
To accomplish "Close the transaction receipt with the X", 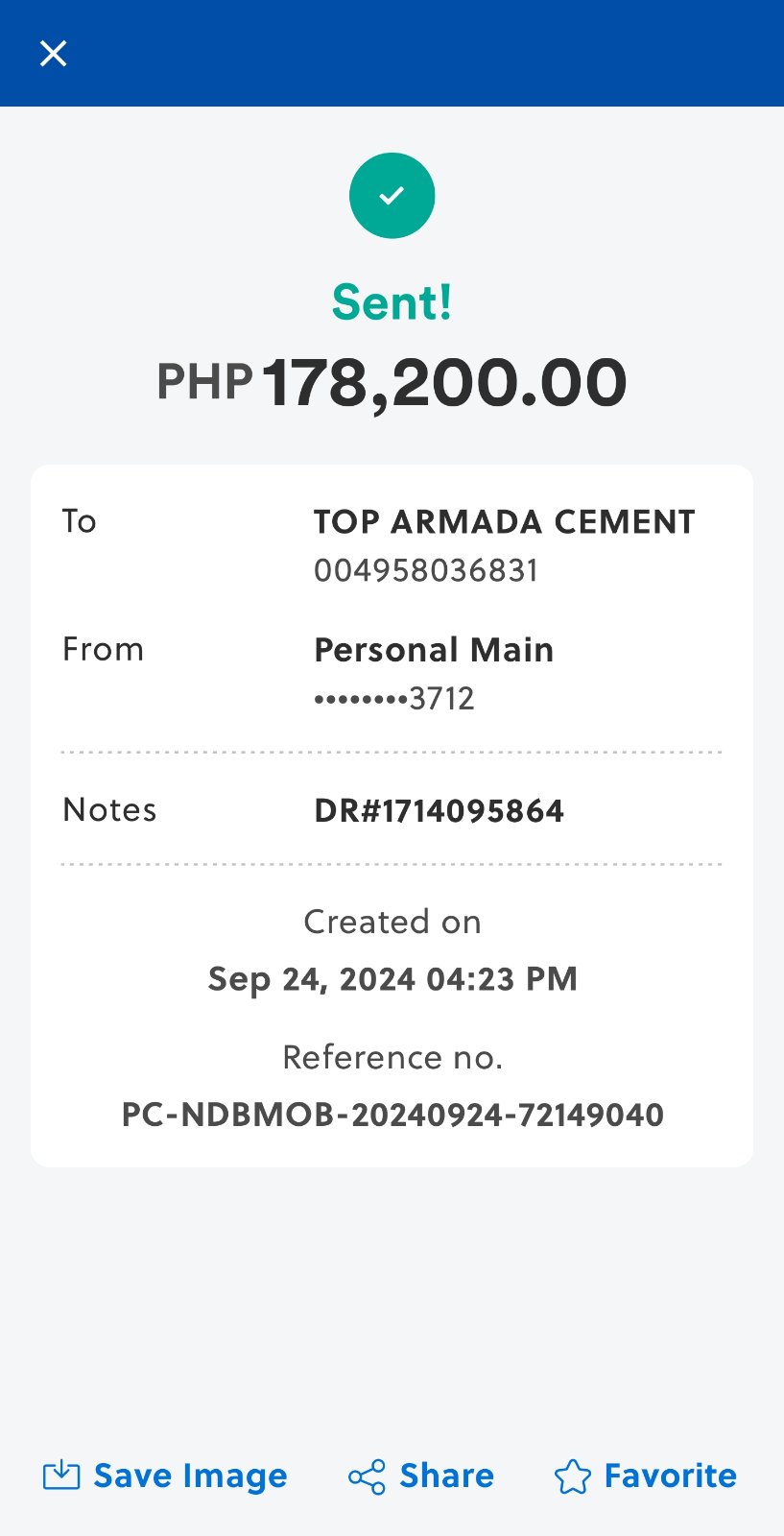I will coord(54,54).
